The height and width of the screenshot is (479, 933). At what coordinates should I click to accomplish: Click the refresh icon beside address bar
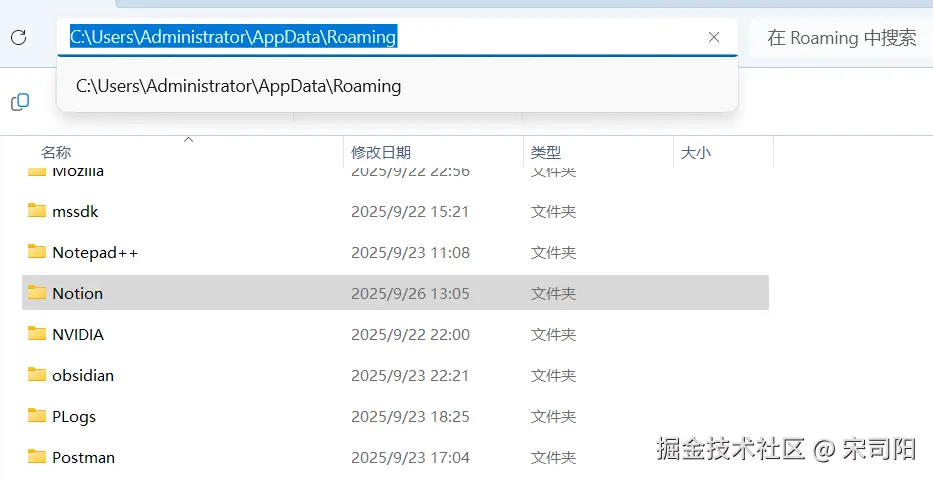coord(19,37)
